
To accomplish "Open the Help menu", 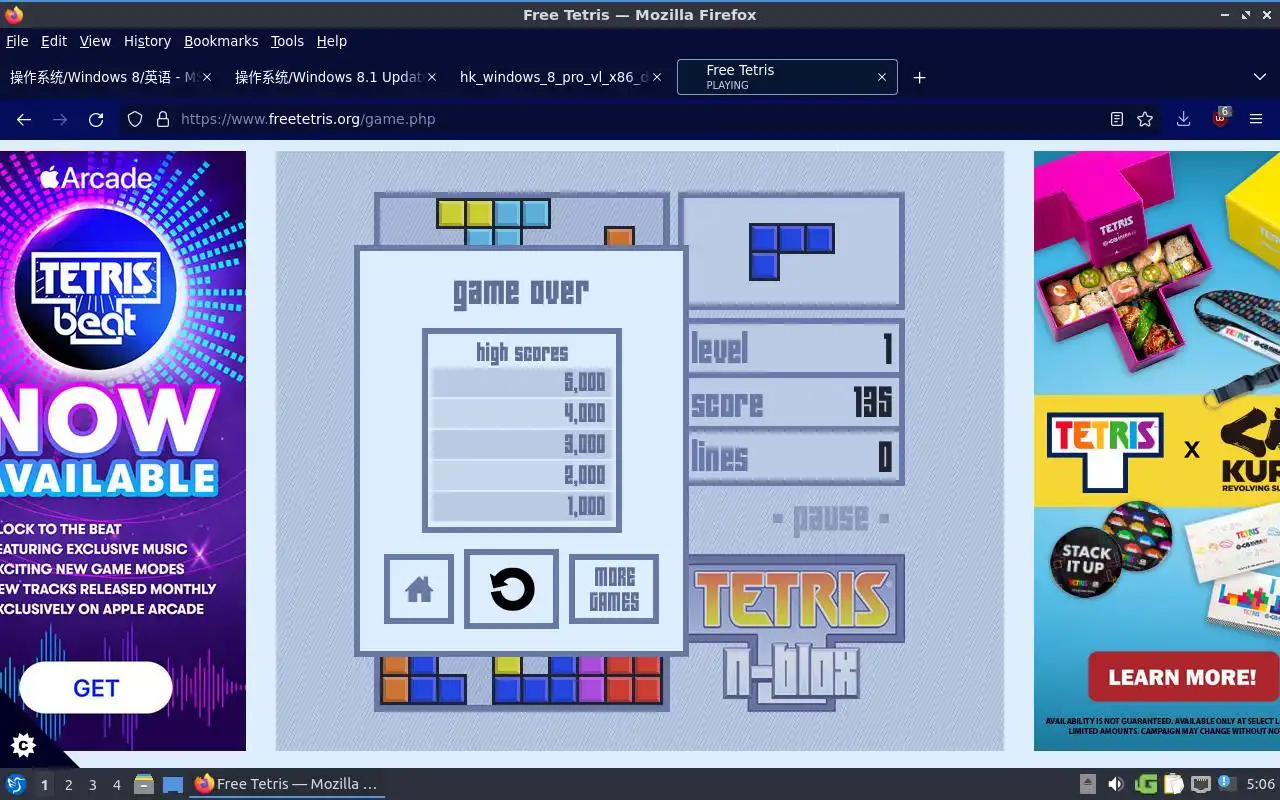I will coord(332,41).
